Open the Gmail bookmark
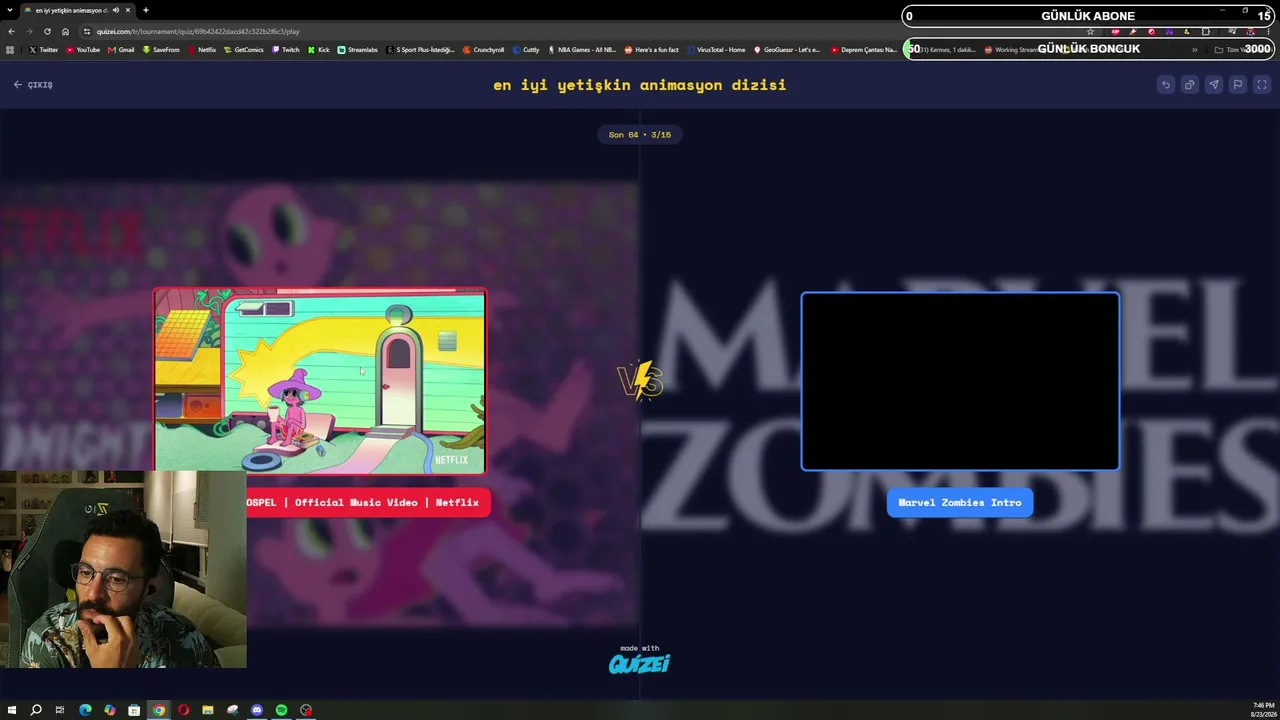The image size is (1280, 720). [122, 50]
